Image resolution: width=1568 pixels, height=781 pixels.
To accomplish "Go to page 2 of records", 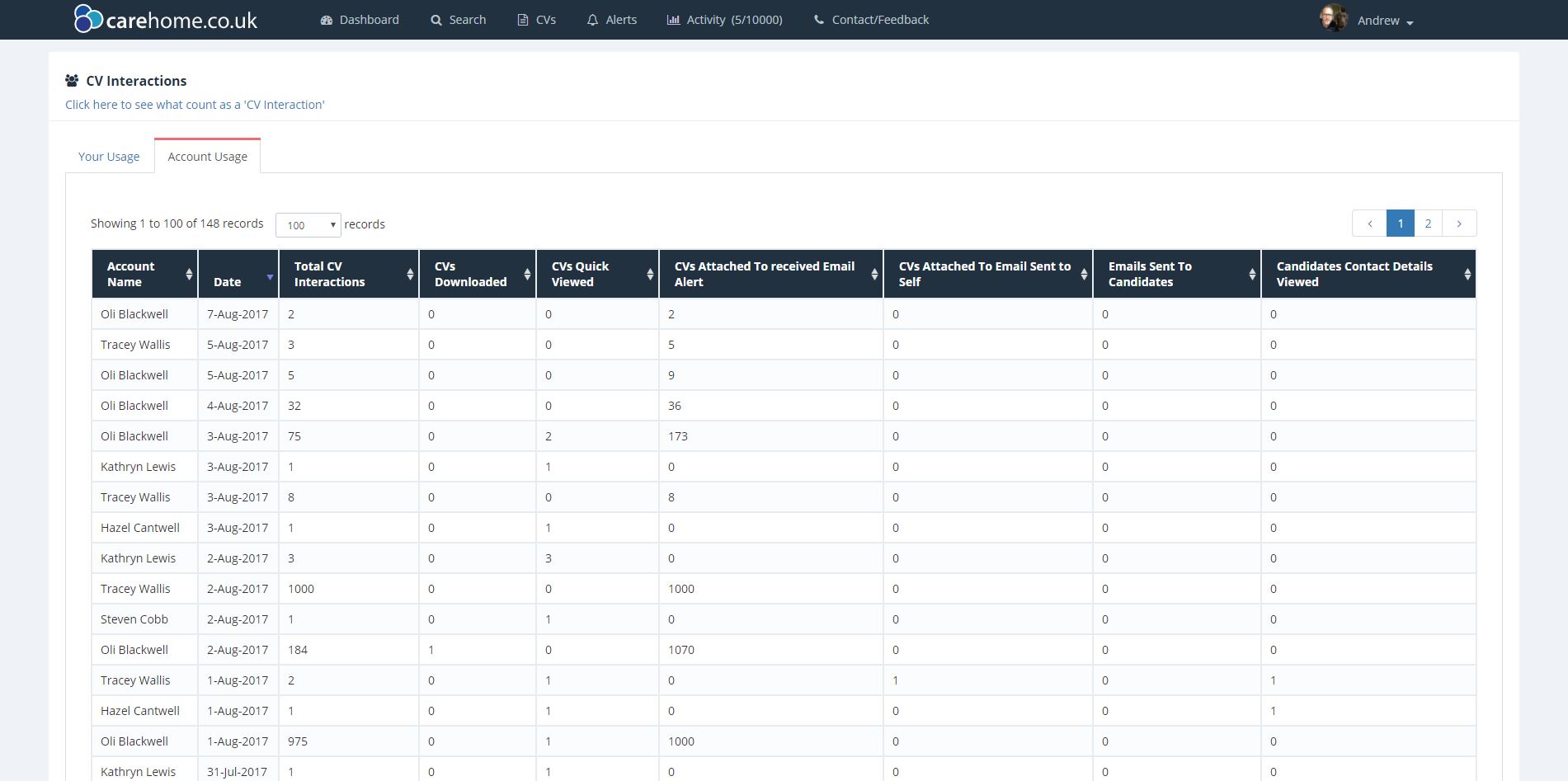I will 1428,223.
